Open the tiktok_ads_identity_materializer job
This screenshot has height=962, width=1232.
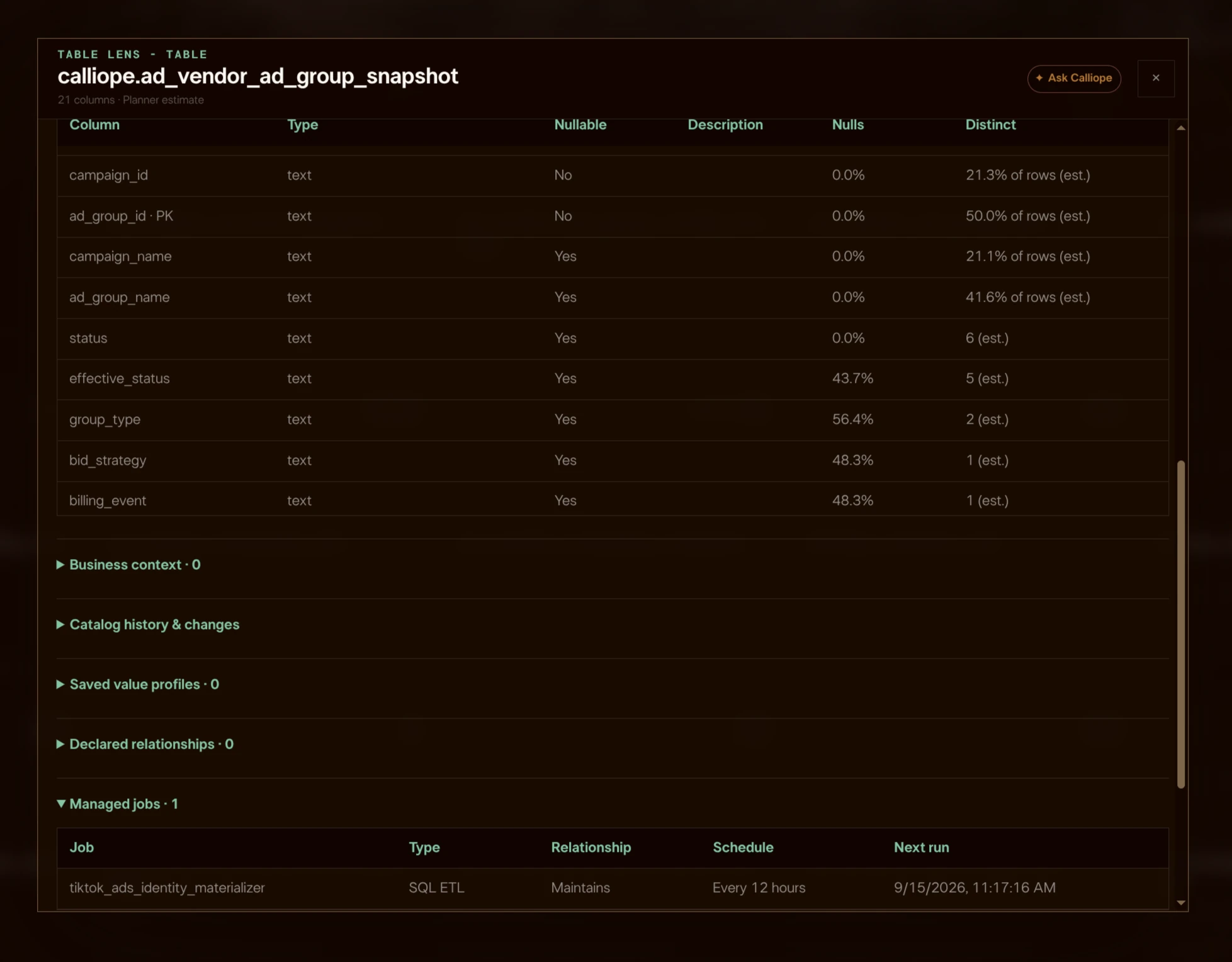[167, 888]
